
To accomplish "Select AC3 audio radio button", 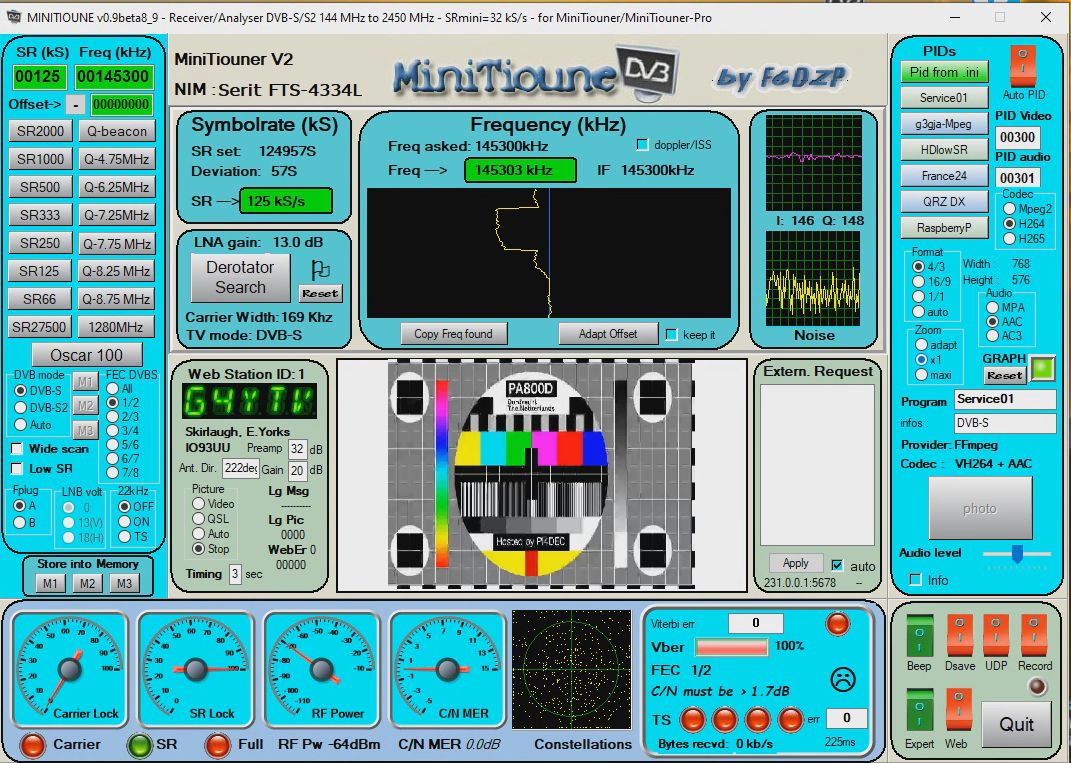I will [992, 335].
